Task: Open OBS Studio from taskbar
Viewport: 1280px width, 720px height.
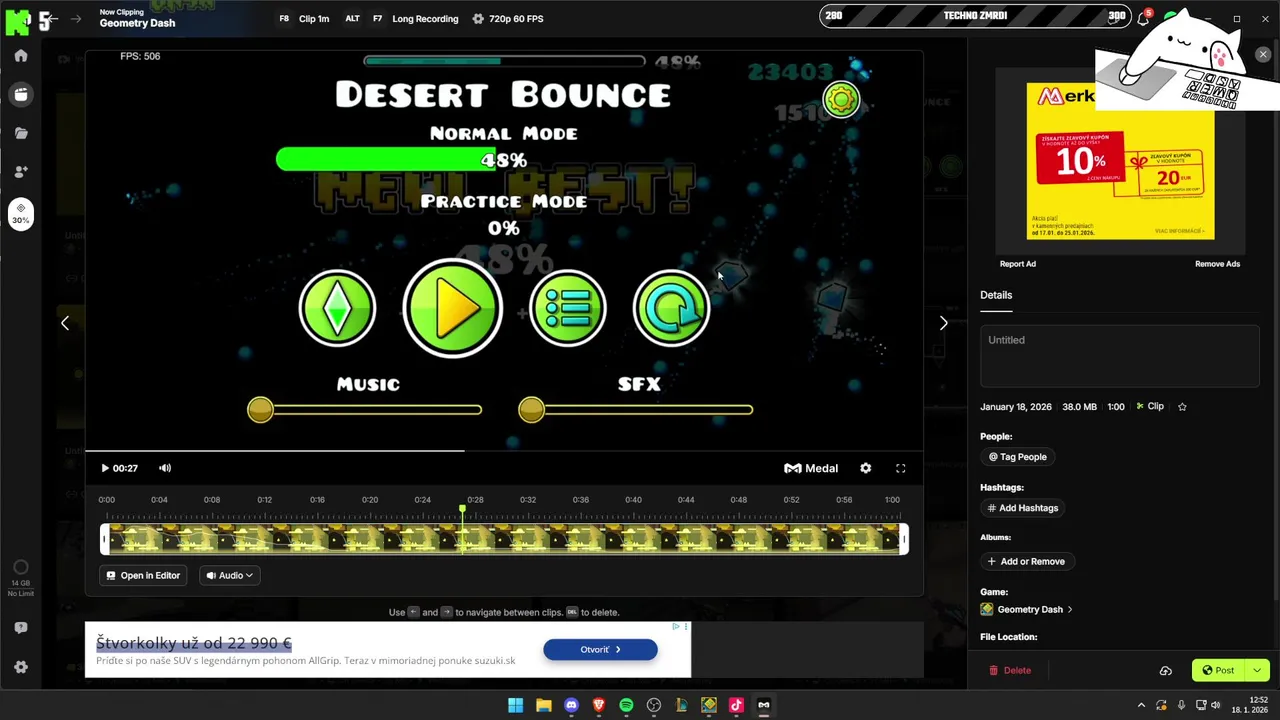Action: (x=654, y=705)
